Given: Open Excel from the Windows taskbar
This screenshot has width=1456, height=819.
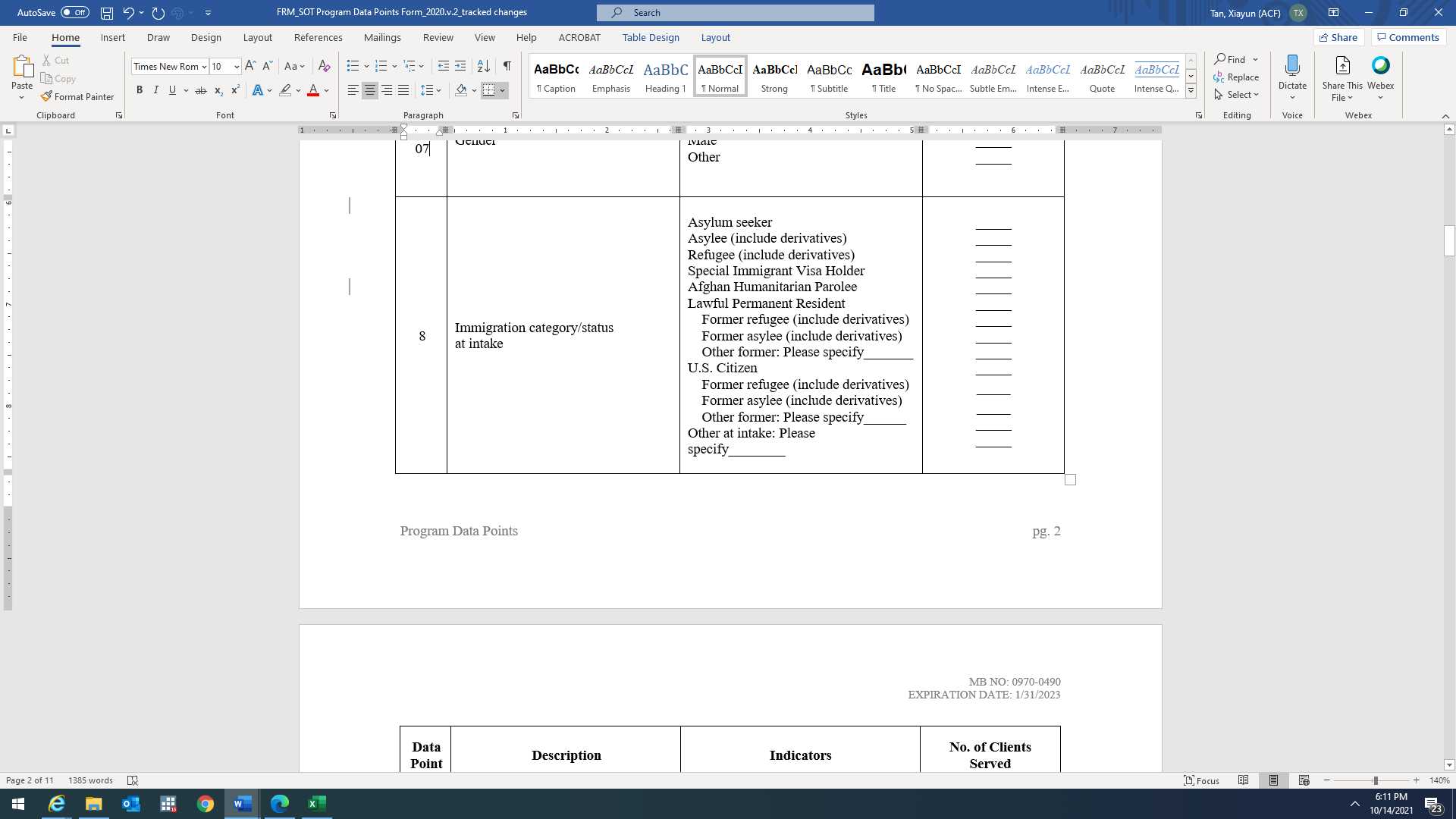Looking at the screenshot, I should tap(317, 804).
